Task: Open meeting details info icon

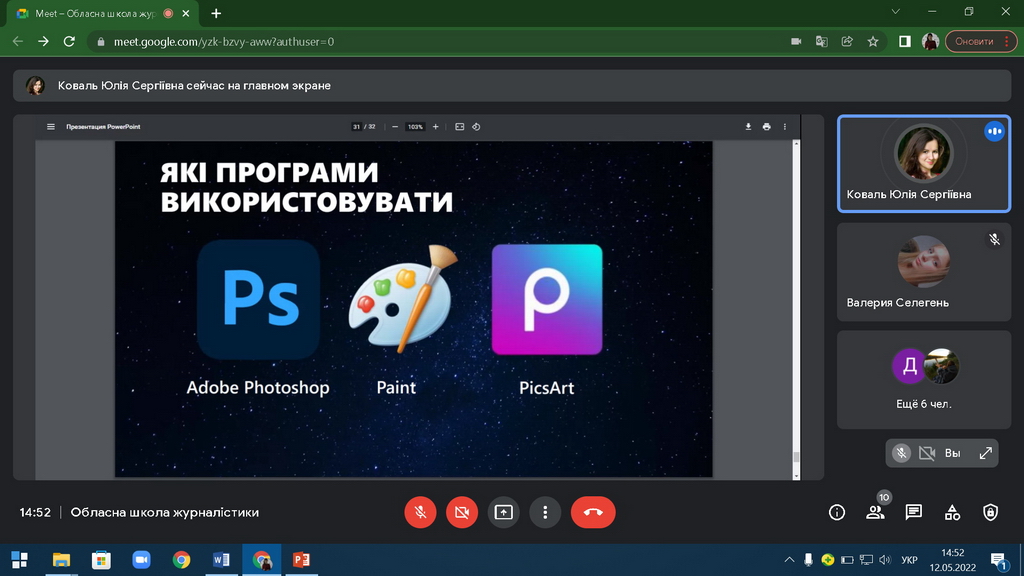Action: pyautogui.click(x=837, y=513)
